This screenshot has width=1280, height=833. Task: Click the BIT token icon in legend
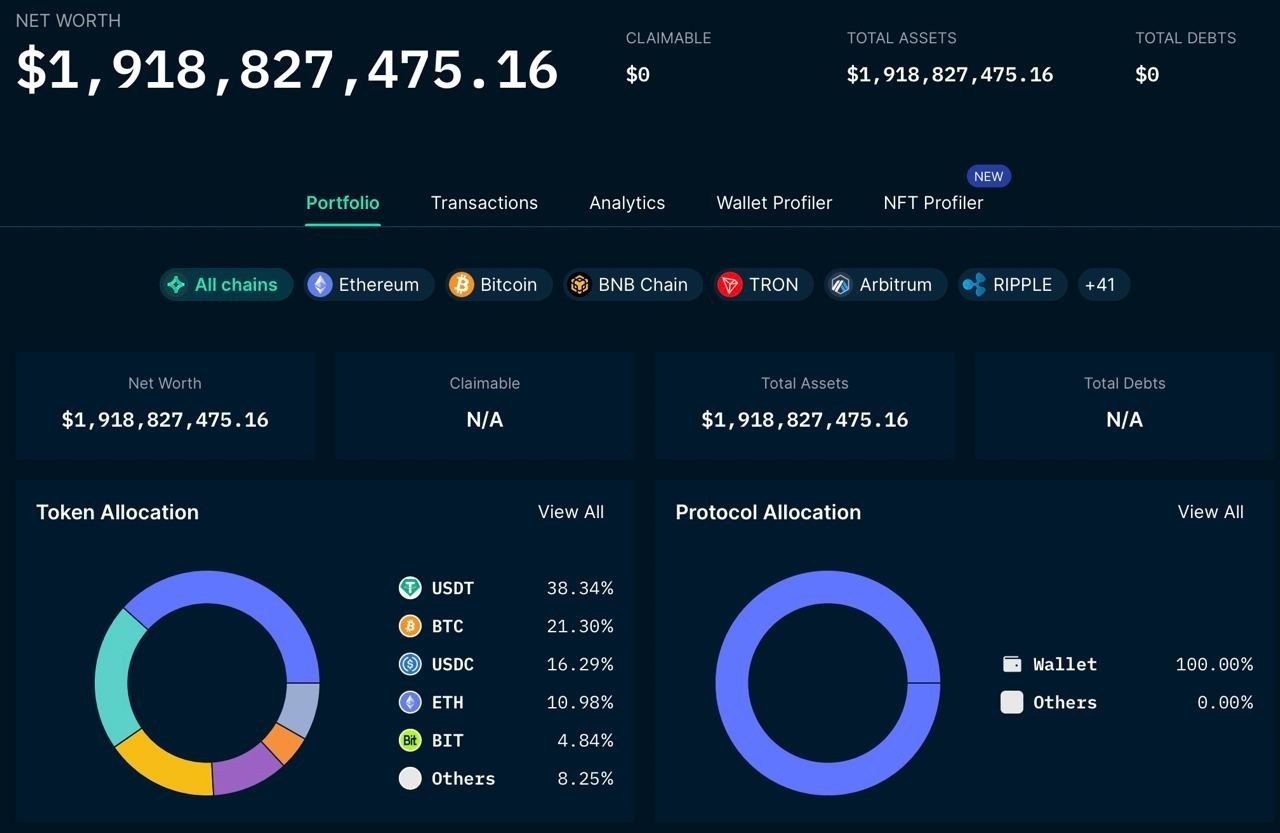pyautogui.click(x=410, y=740)
